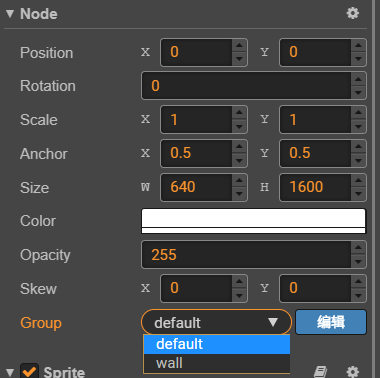Open the Node component settings gear
This screenshot has width=380, height=378.
353,13
